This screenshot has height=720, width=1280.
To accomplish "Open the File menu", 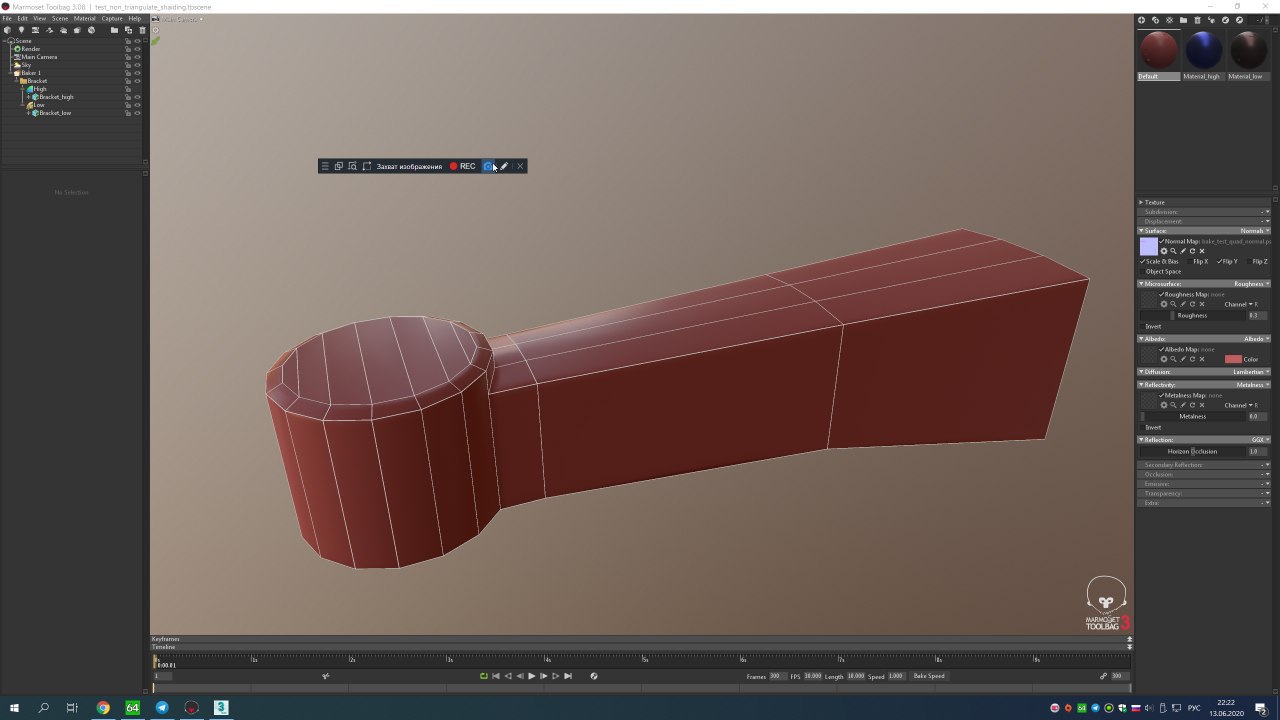I will [x=7, y=18].
